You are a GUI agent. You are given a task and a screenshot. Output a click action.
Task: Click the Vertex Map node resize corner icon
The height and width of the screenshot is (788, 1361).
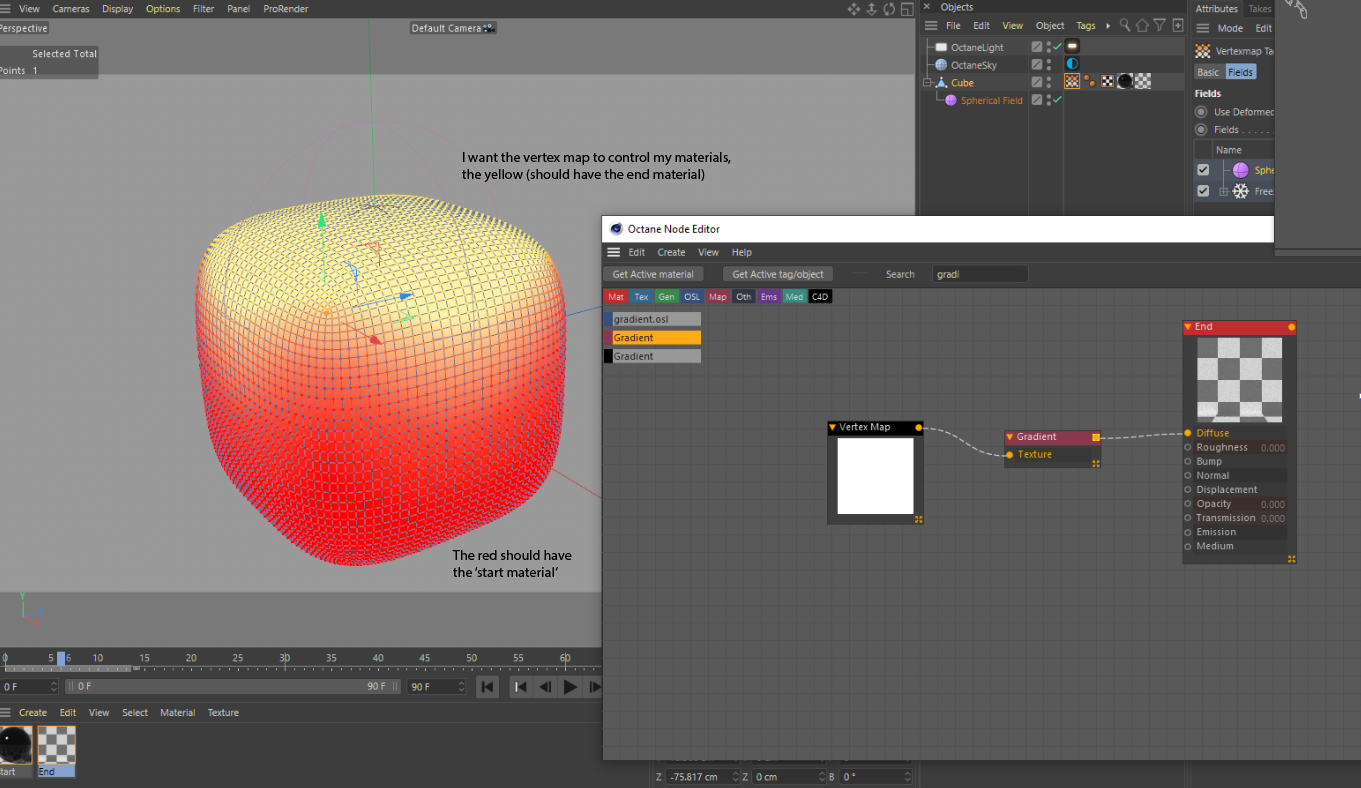point(918,519)
